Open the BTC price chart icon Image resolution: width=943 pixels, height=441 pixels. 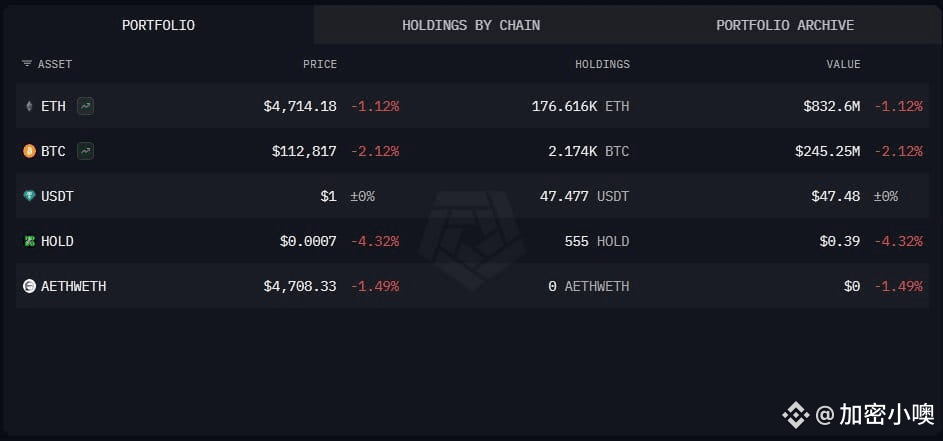[85, 151]
